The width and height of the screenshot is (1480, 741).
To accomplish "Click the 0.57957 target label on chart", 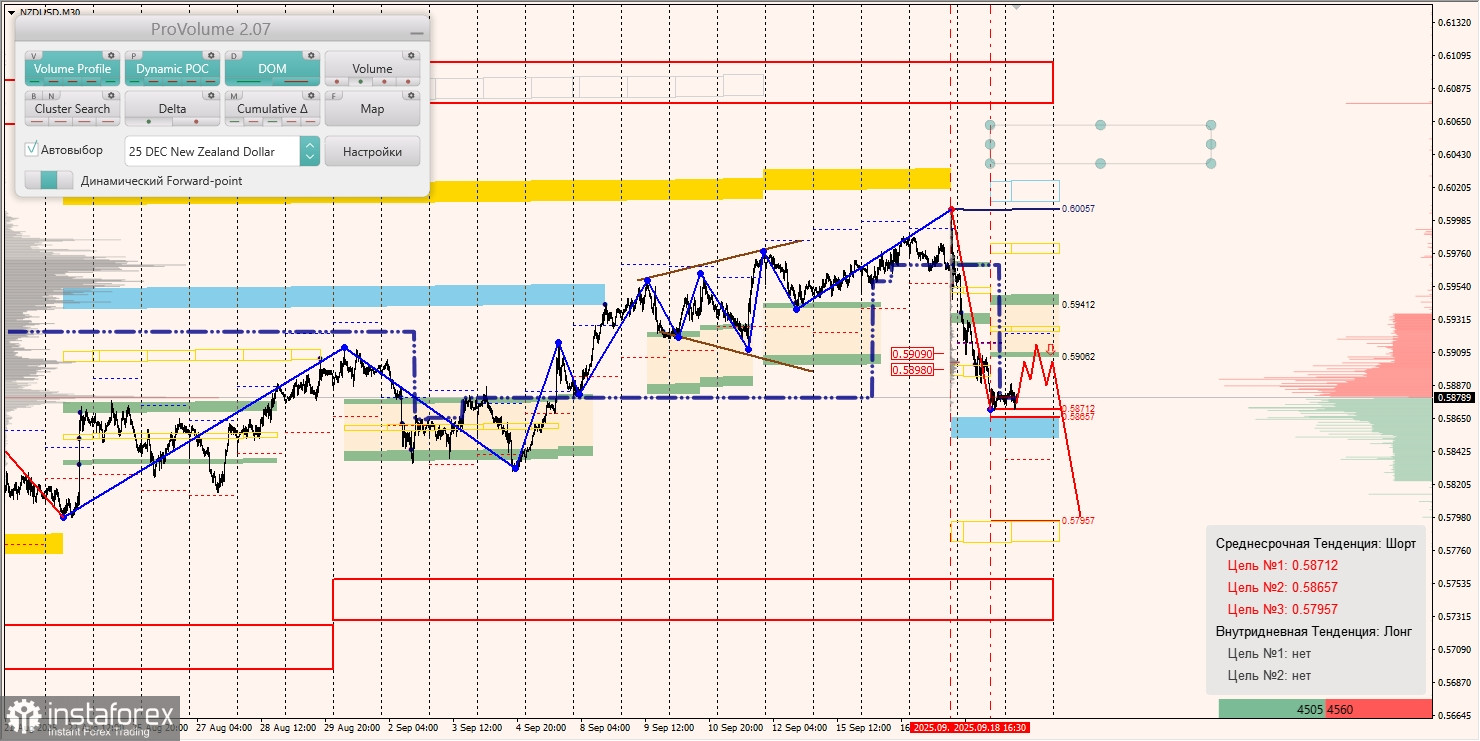I will pyautogui.click(x=1078, y=521).
